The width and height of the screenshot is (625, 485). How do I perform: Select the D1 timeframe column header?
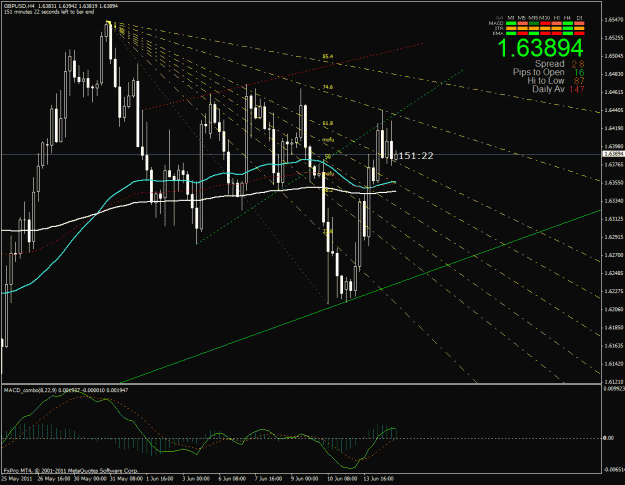pos(579,18)
